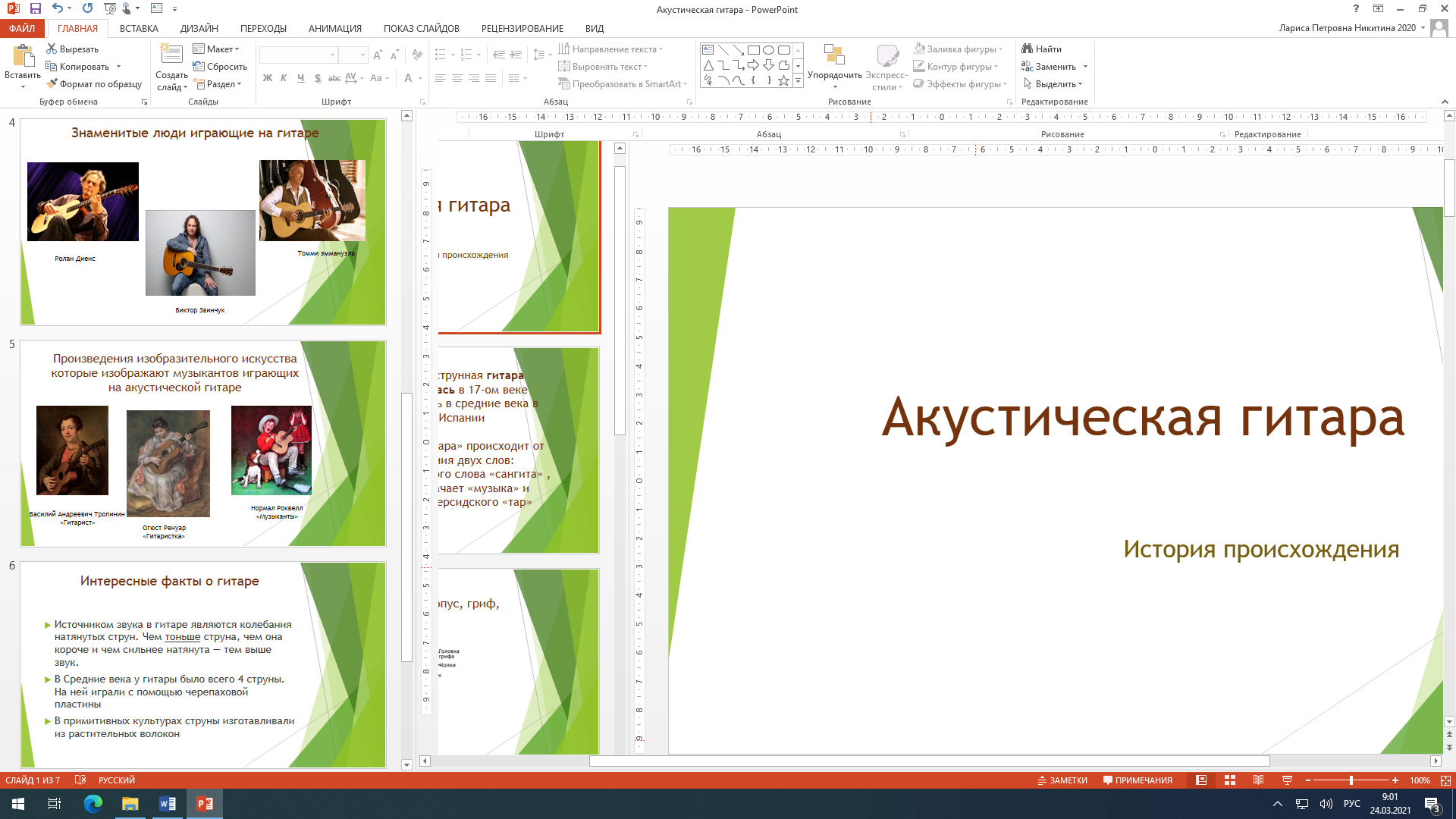The image size is (1456, 819).
Task: Select the straight Line shape
Action: (x=723, y=50)
